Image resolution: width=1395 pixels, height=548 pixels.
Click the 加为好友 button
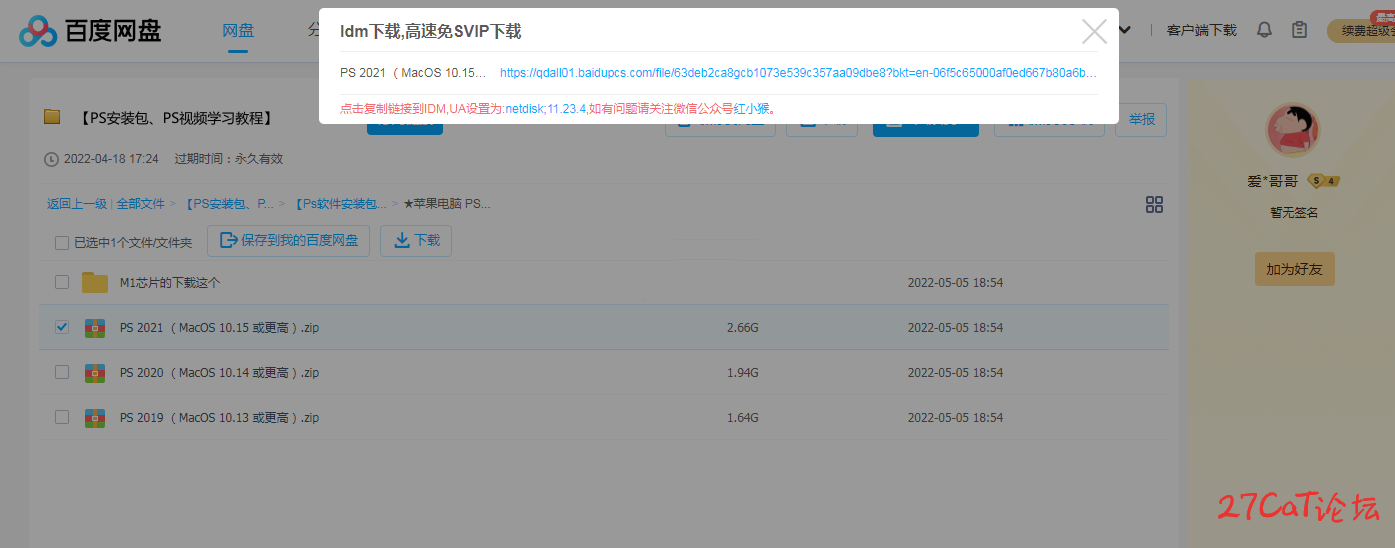pyautogui.click(x=1294, y=269)
